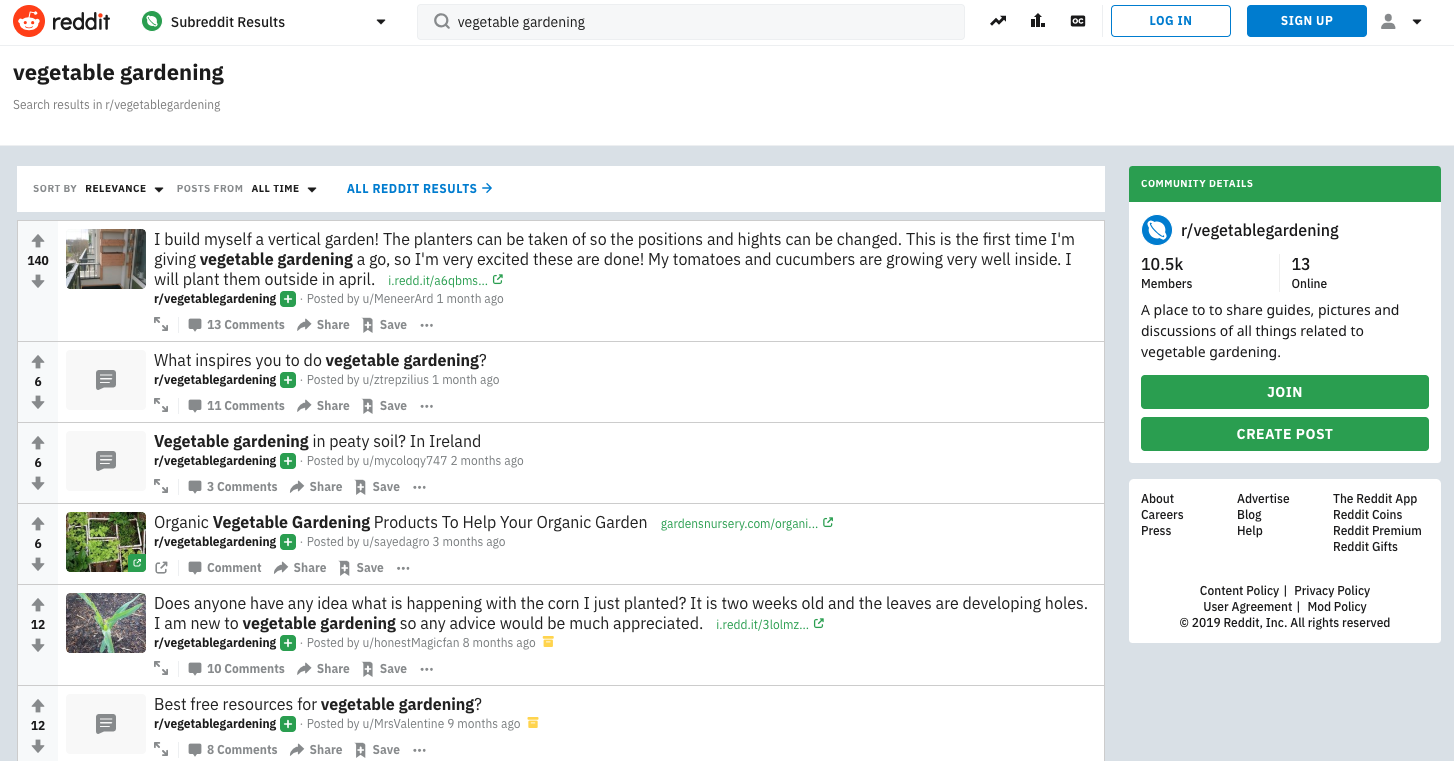Open the Reddit home logo
Image resolution: width=1454 pixels, height=761 pixels.
pyautogui.click(x=62, y=21)
